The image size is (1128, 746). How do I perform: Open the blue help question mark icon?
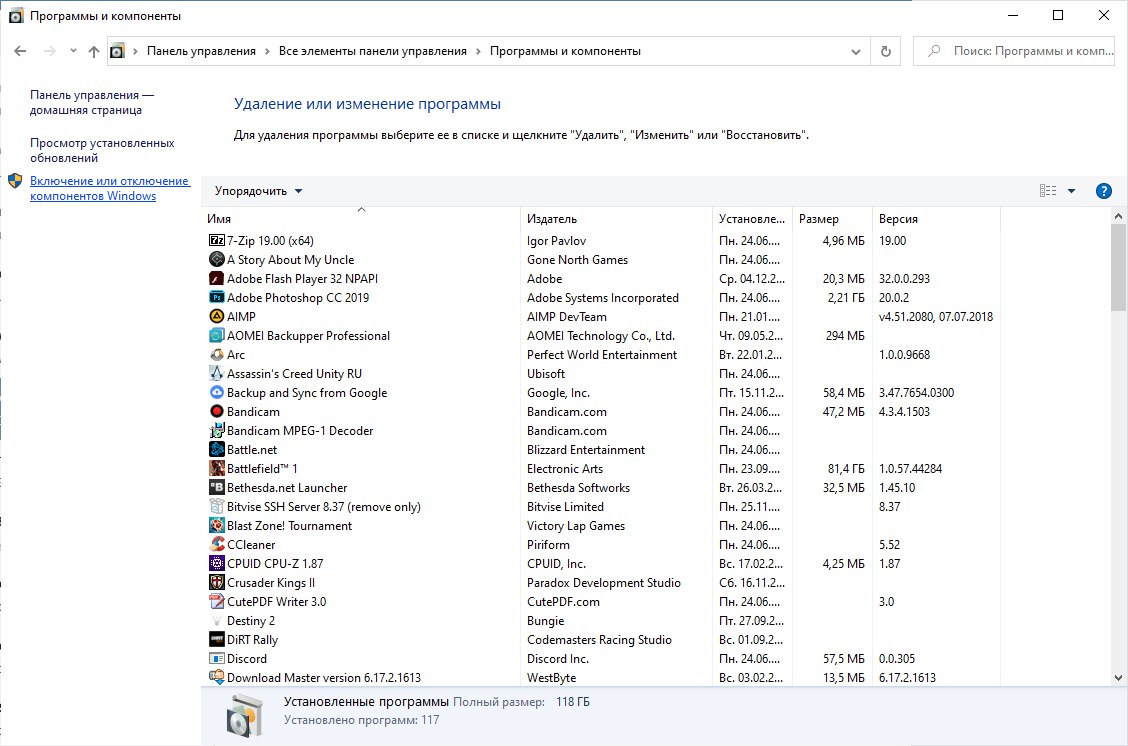point(1103,191)
